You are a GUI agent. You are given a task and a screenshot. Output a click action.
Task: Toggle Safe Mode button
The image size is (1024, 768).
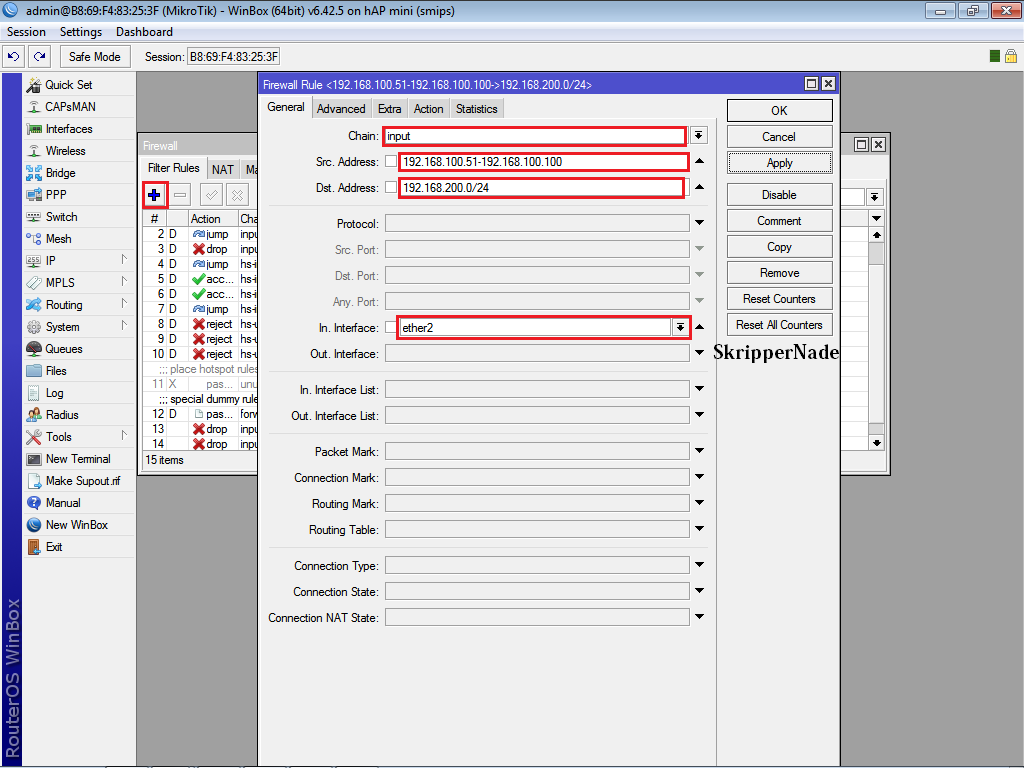95,57
